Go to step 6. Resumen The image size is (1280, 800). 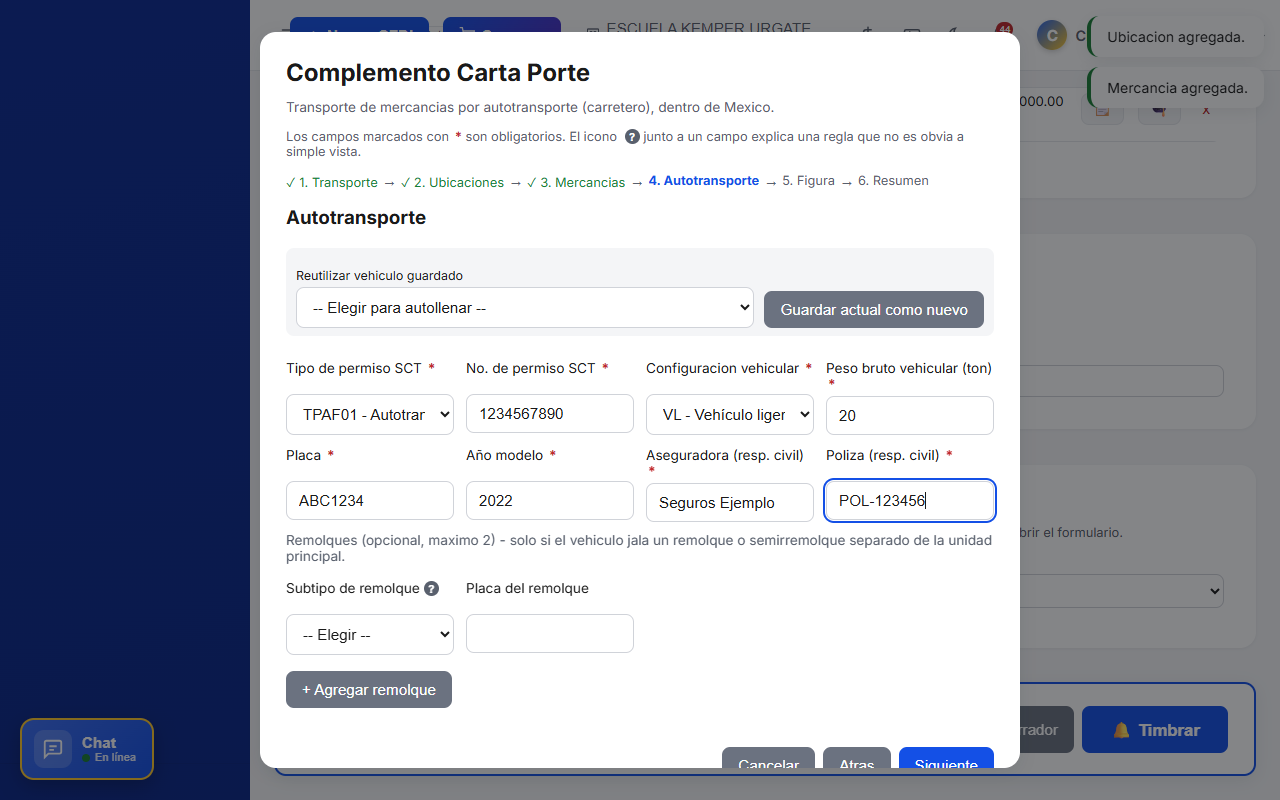[893, 181]
